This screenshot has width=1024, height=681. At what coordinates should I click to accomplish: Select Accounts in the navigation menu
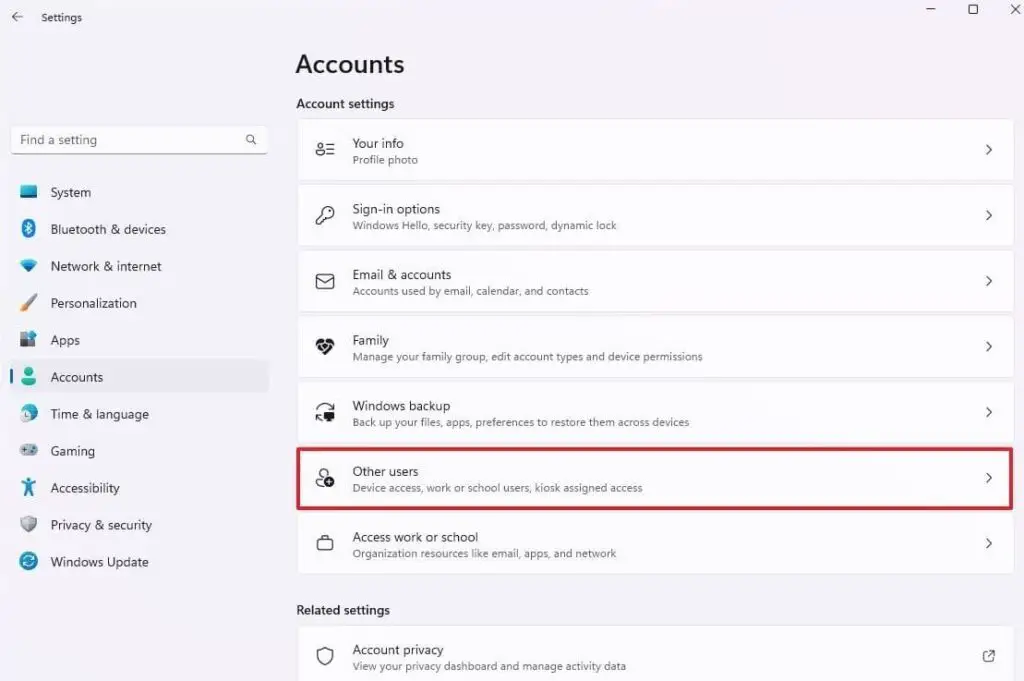coord(76,377)
